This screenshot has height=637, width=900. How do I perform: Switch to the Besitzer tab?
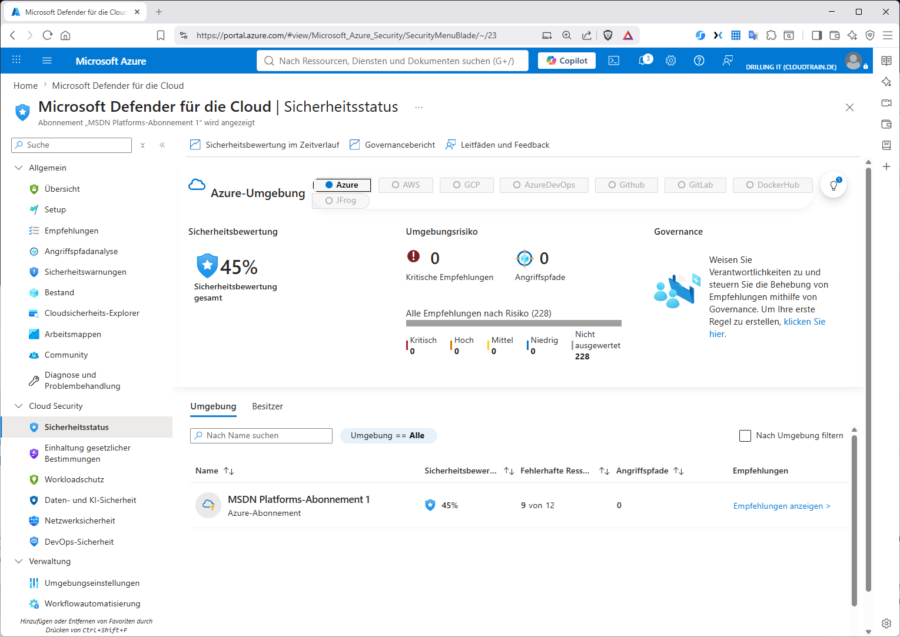(x=267, y=406)
